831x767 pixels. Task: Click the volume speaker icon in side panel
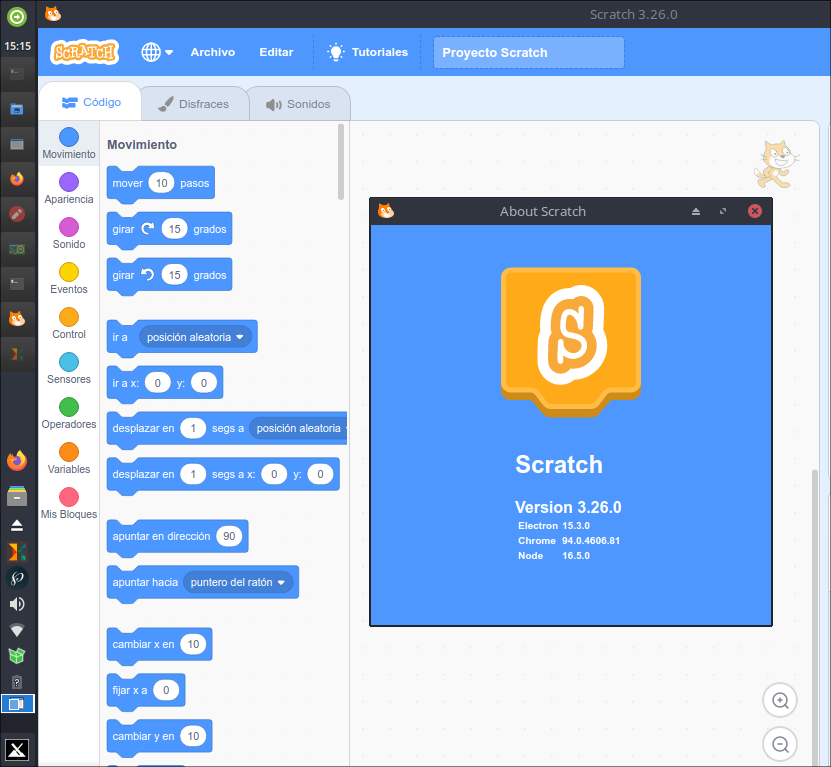click(x=17, y=604)
